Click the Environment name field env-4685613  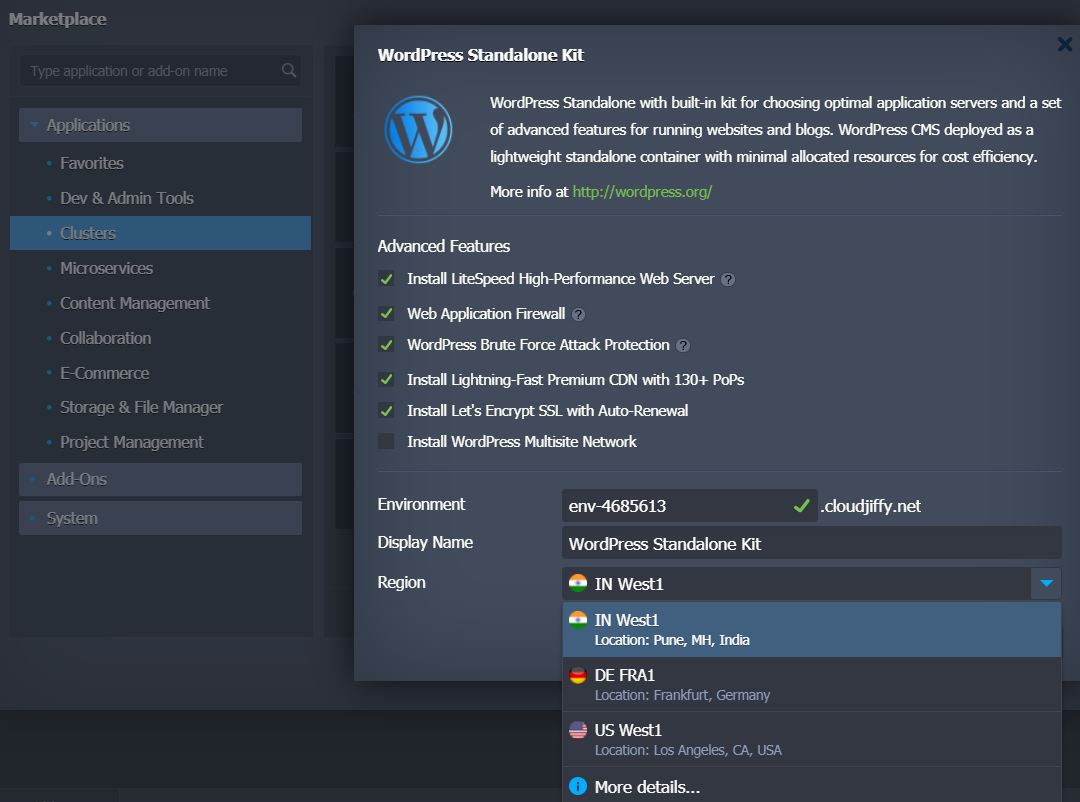[689, 506]
